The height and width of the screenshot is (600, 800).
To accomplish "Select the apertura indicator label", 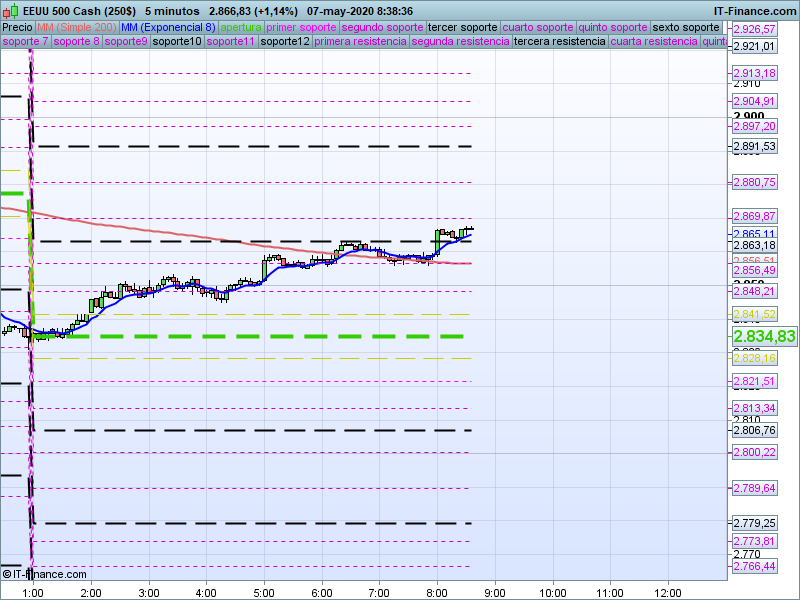I will (241, 27).
